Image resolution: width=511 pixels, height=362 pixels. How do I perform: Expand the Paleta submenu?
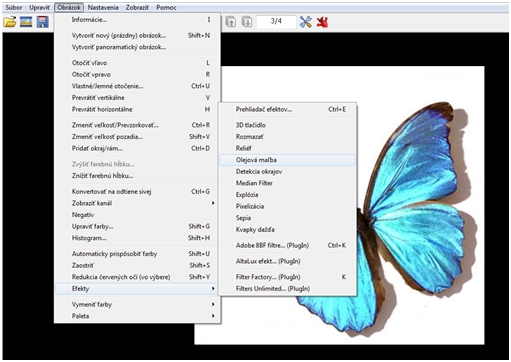pos(138,316)
